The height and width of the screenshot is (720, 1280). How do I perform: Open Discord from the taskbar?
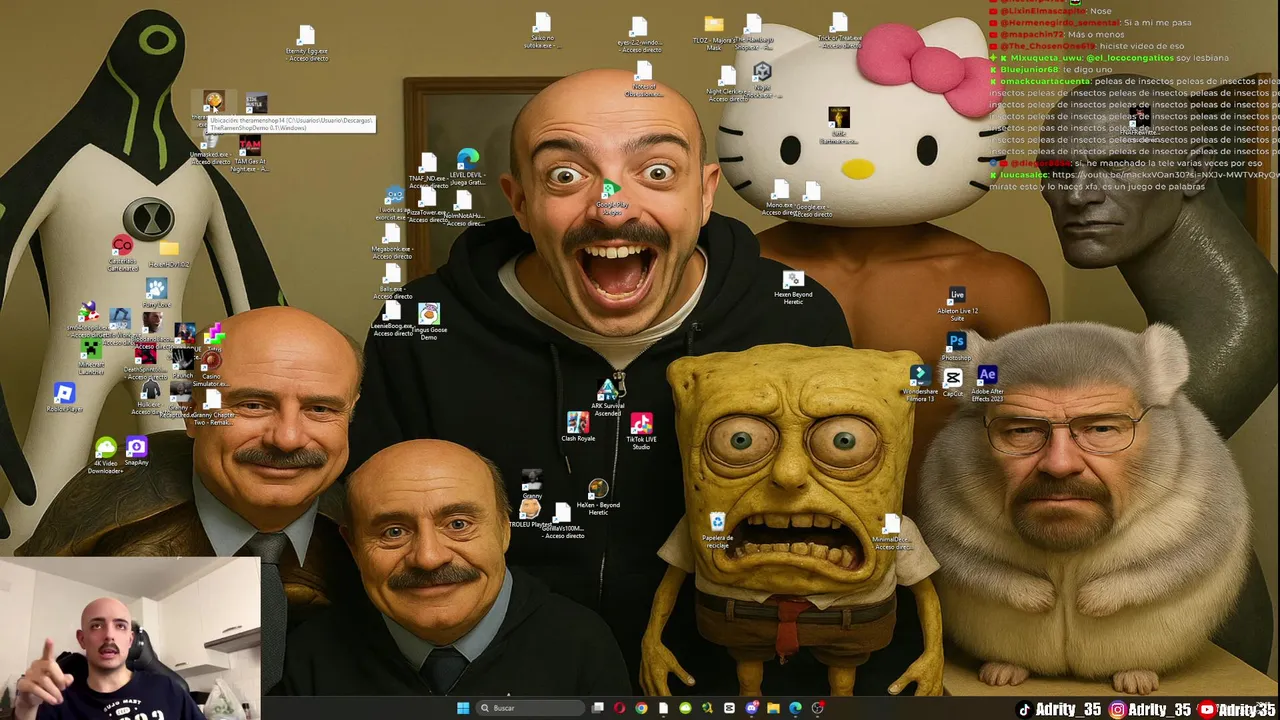tap(751, 708)
